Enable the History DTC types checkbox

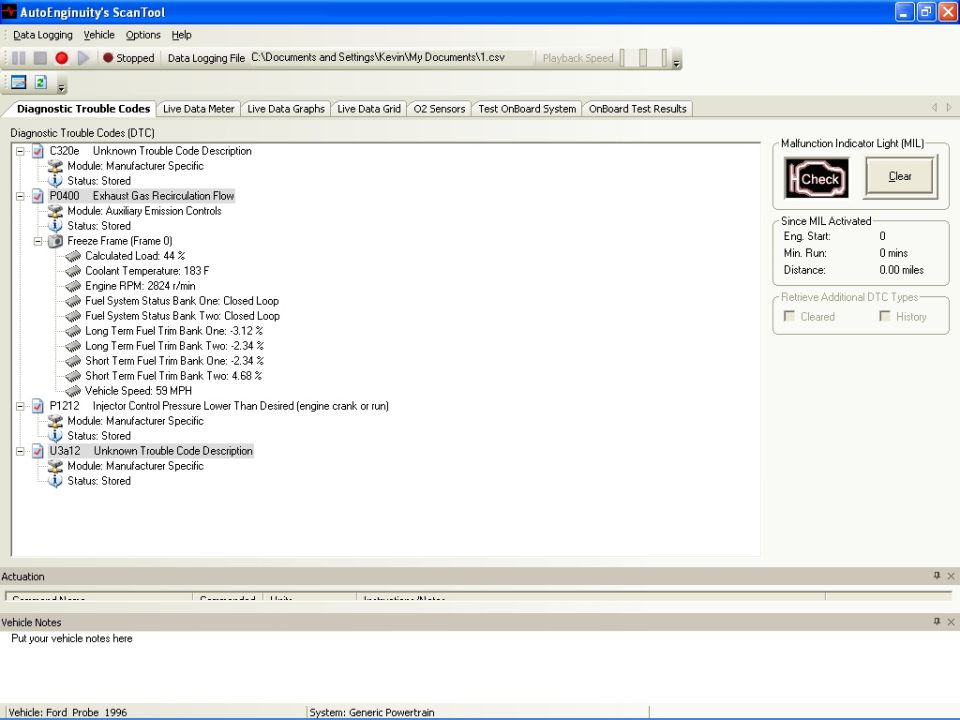885,316
